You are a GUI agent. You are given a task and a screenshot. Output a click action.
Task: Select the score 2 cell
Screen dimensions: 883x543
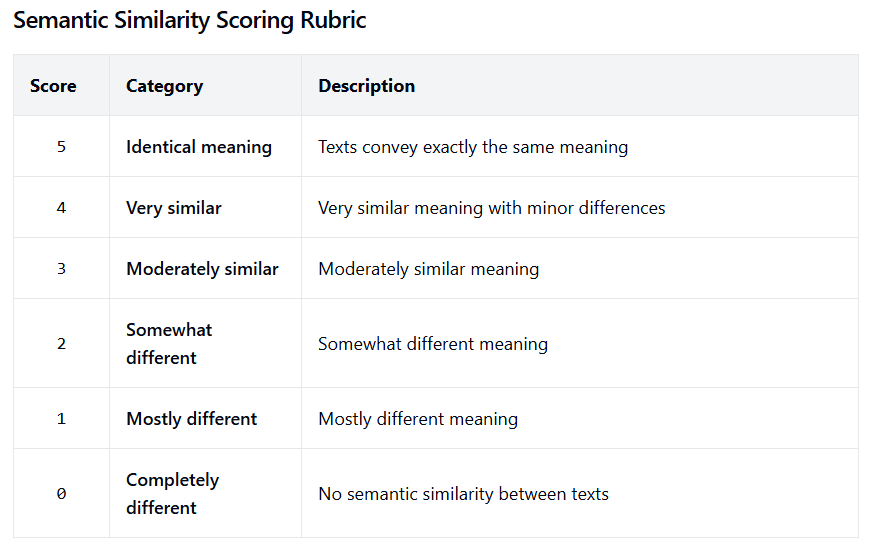click(61, 344)
